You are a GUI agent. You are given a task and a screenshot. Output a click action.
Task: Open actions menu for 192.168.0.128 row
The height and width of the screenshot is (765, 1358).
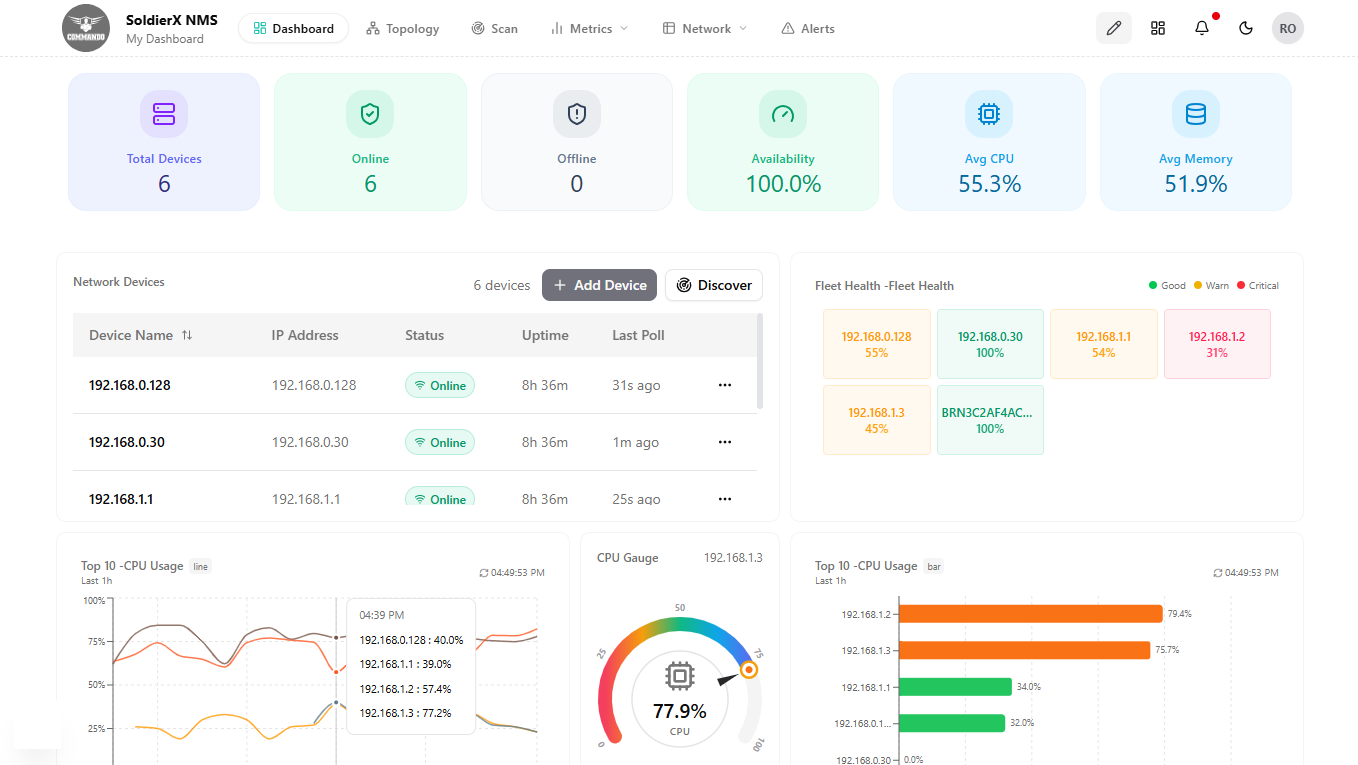(725, 385)
